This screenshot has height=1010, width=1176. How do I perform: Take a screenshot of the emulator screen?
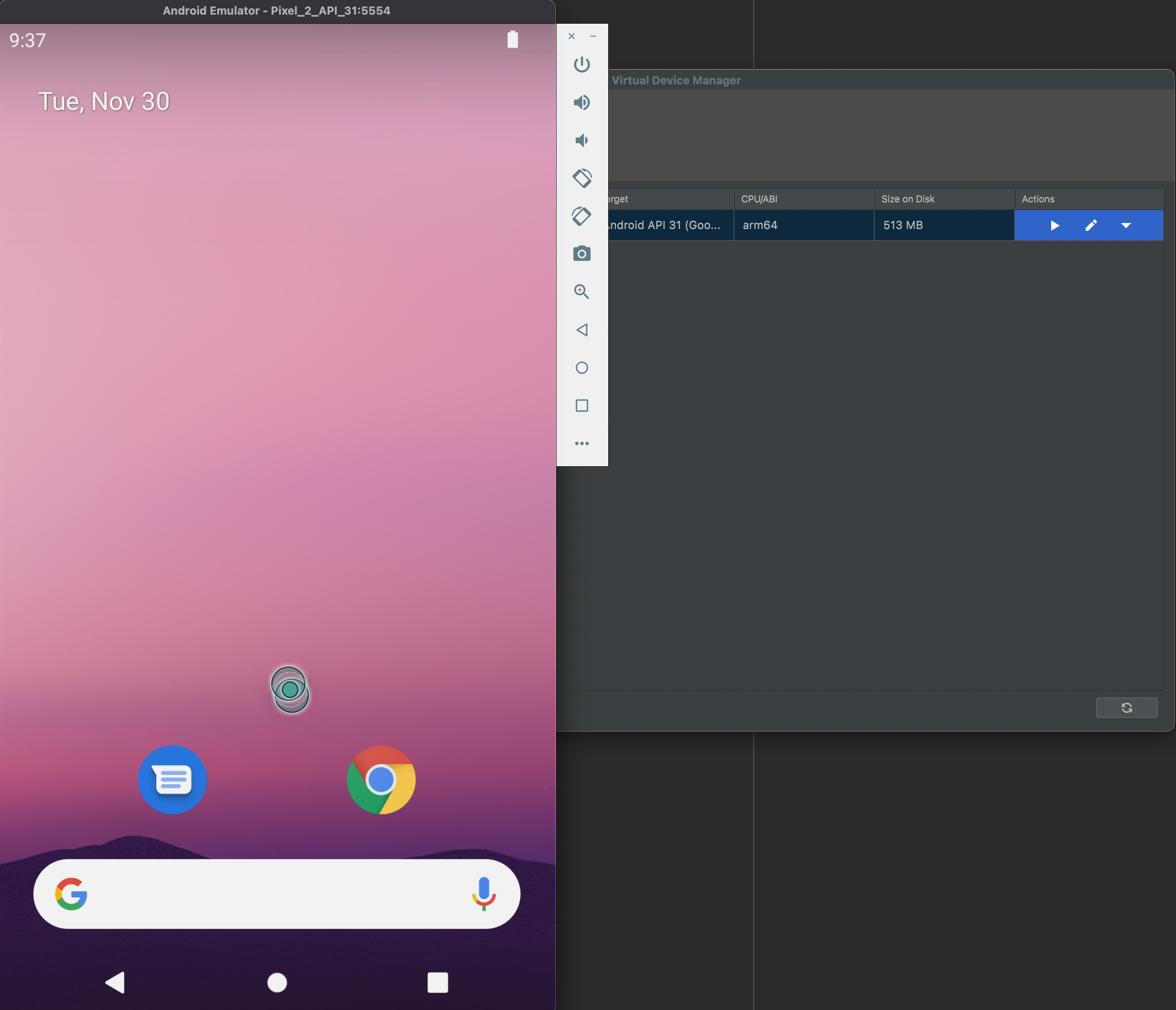582,254
